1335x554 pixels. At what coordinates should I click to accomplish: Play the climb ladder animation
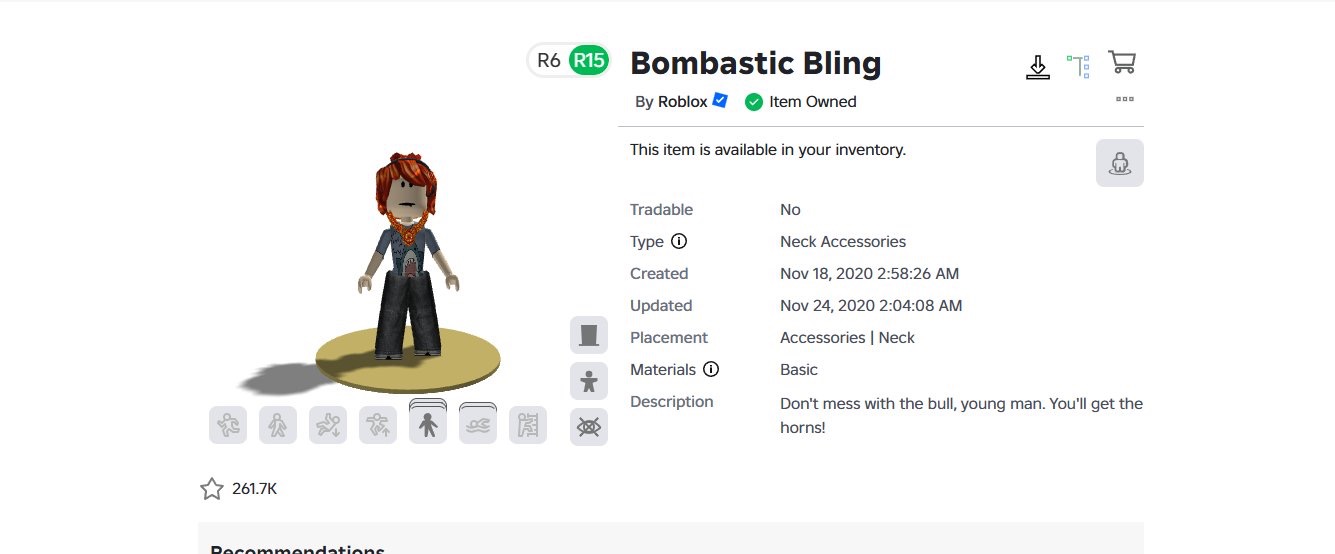coord(528,425)
